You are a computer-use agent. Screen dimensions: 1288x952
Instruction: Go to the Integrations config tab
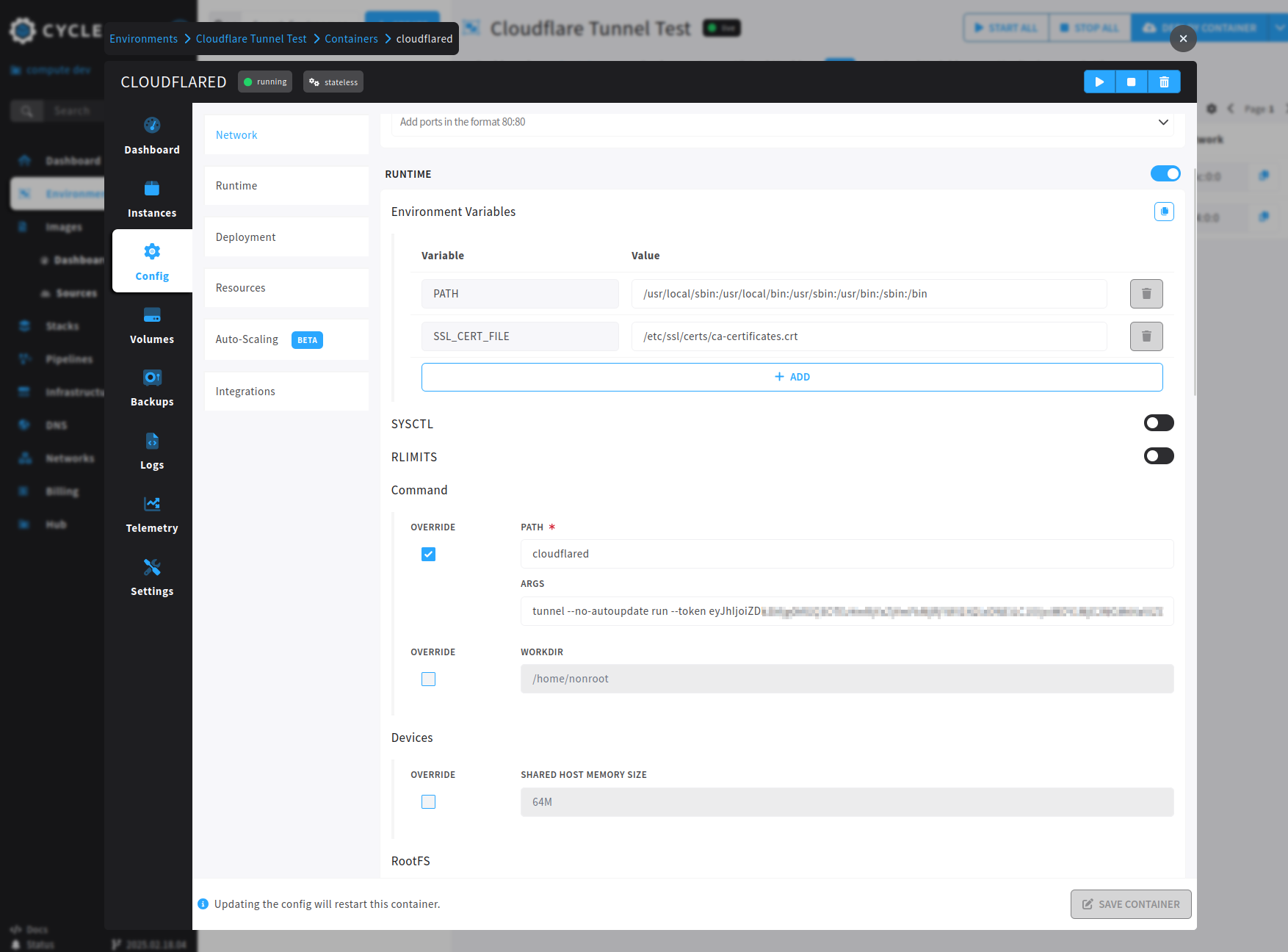[x=286, y=392]
